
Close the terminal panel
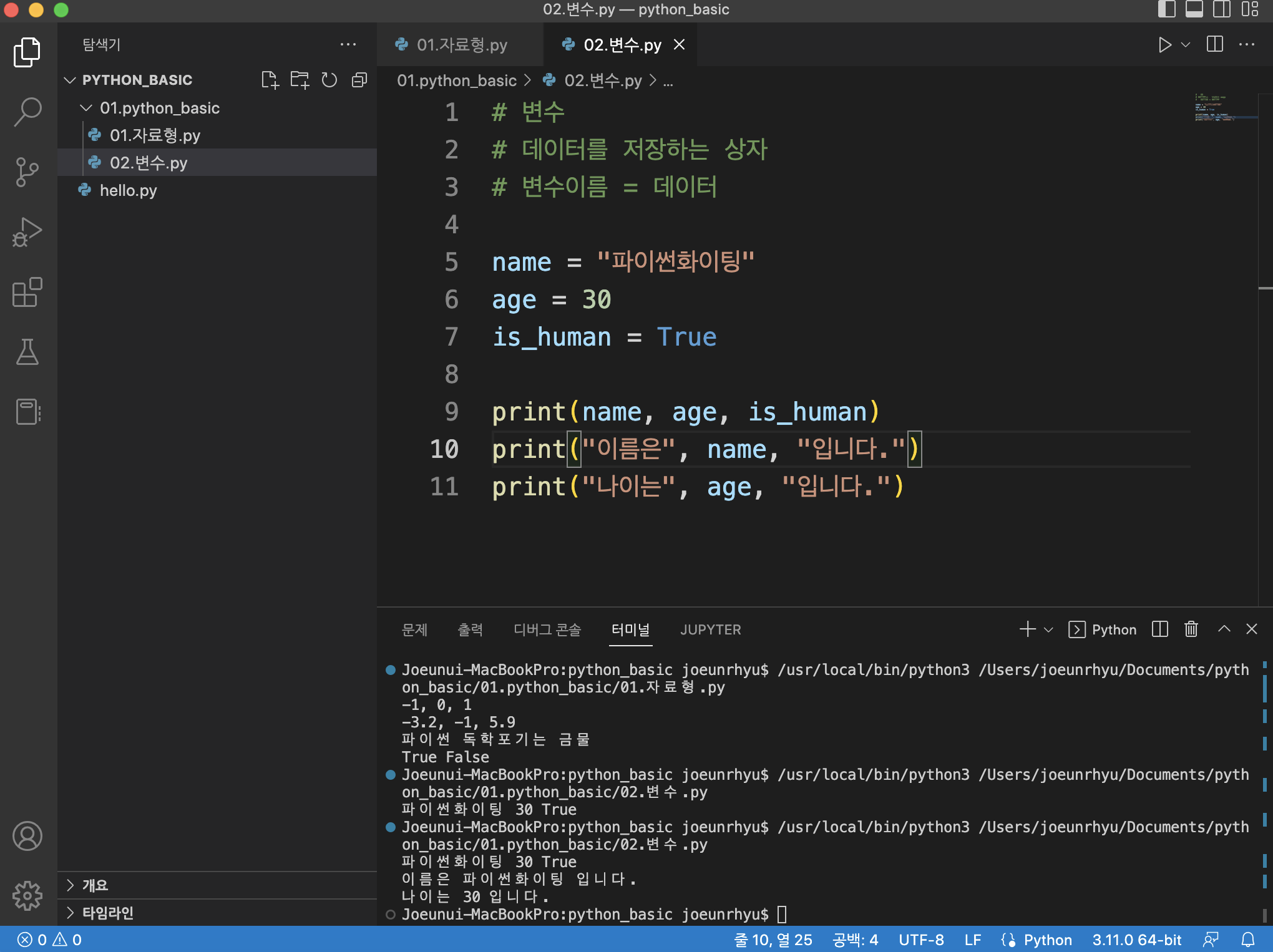1252,629
